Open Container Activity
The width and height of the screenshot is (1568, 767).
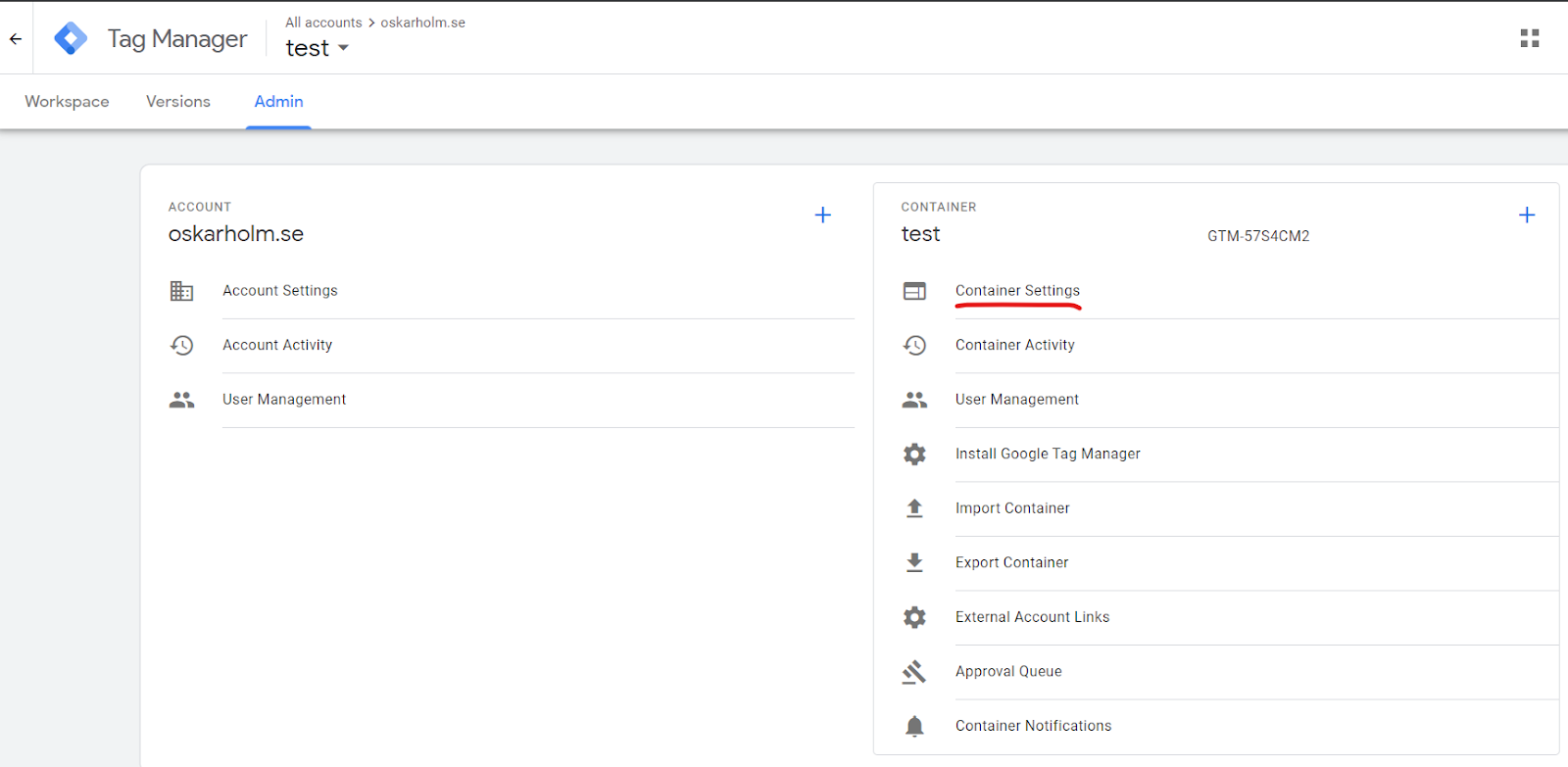click(1015, 345)
